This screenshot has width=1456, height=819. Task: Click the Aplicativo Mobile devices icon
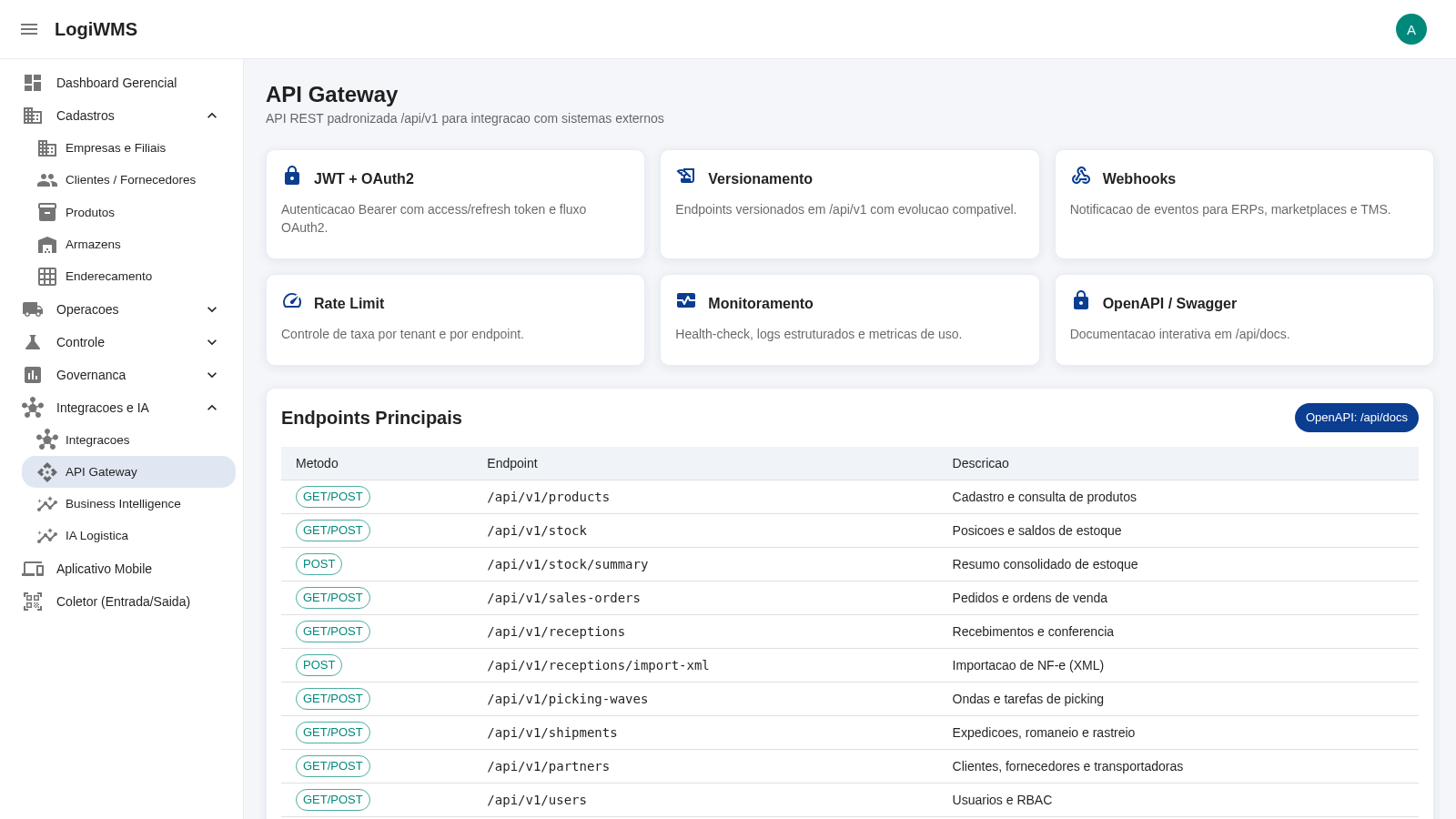(x=33, y=569)
